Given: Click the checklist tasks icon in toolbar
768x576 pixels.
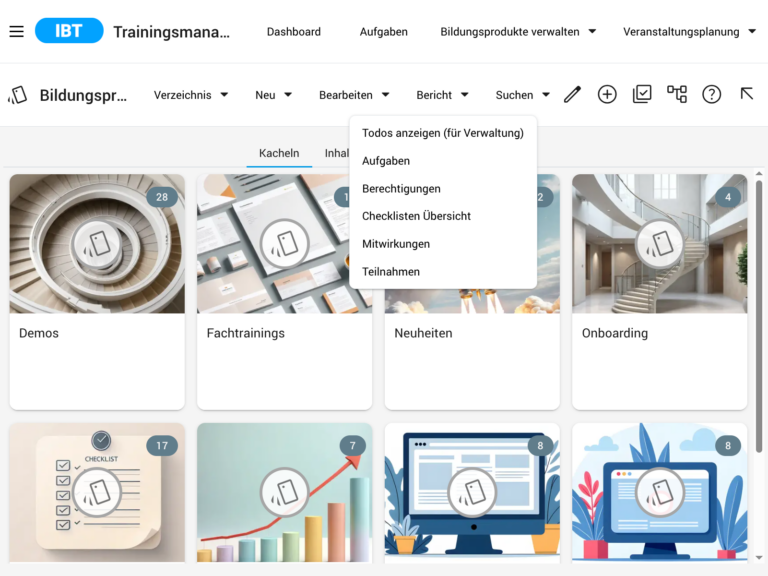Looking at the screenshot, I should pos(642,94).
